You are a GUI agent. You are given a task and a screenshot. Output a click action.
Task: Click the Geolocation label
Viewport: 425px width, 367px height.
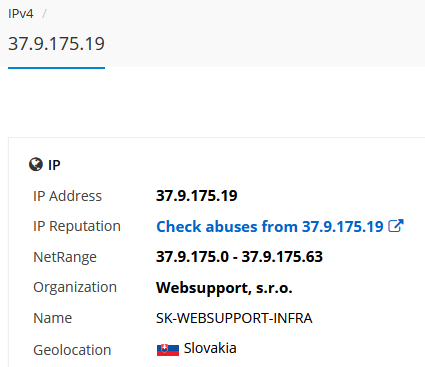click(72, 350)
